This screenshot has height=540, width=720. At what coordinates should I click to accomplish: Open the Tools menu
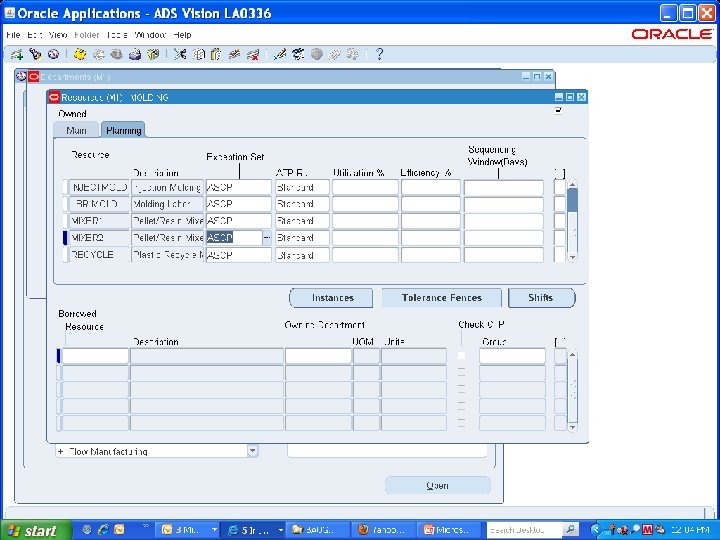pos(117,35)
